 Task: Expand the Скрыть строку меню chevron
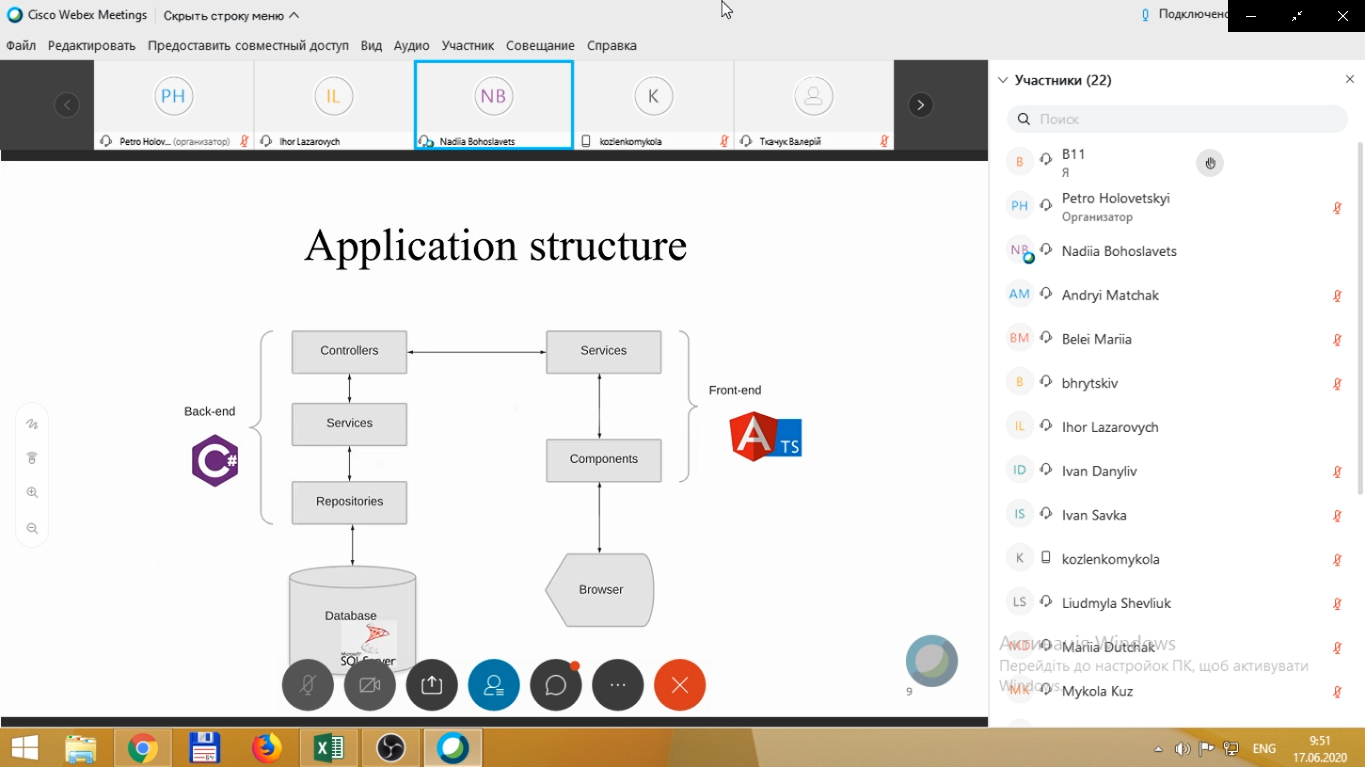click(x=293, y=16)
